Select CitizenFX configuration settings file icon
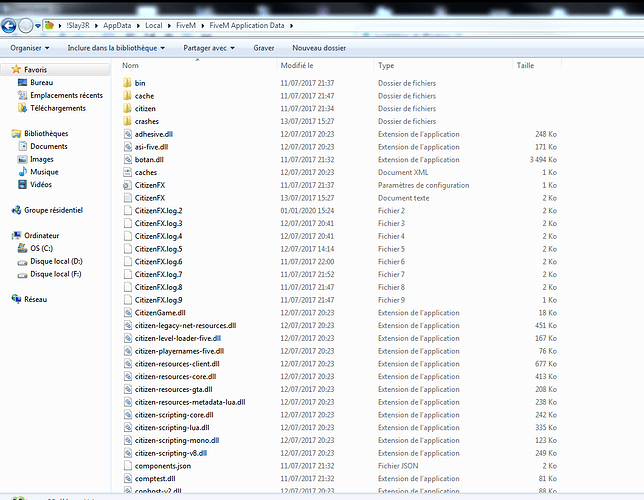This screenshot has width=644, height=500. click(128, 185)
